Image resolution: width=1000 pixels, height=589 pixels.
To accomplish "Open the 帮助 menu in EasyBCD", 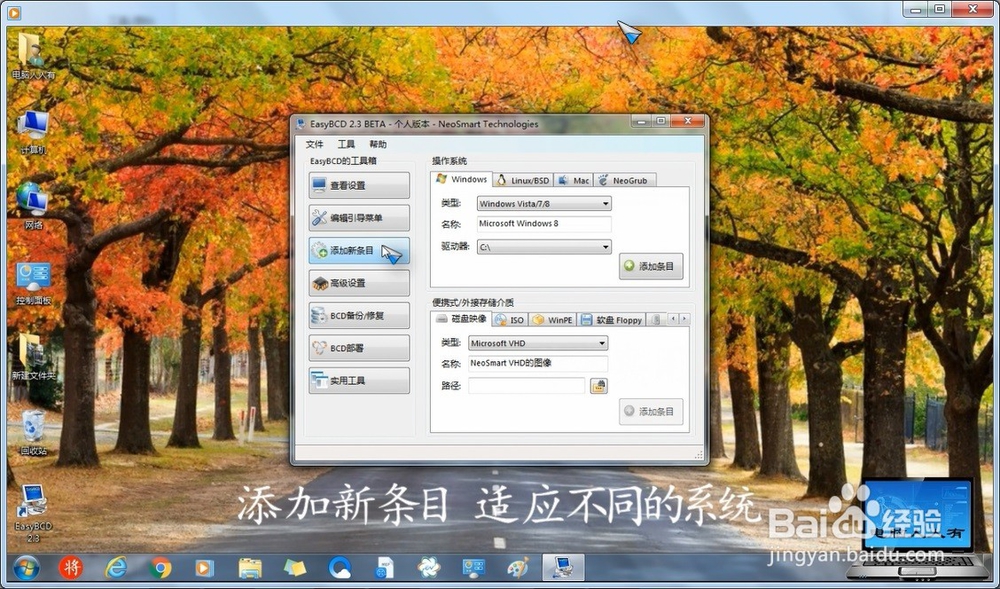I will tap(378, 144).
